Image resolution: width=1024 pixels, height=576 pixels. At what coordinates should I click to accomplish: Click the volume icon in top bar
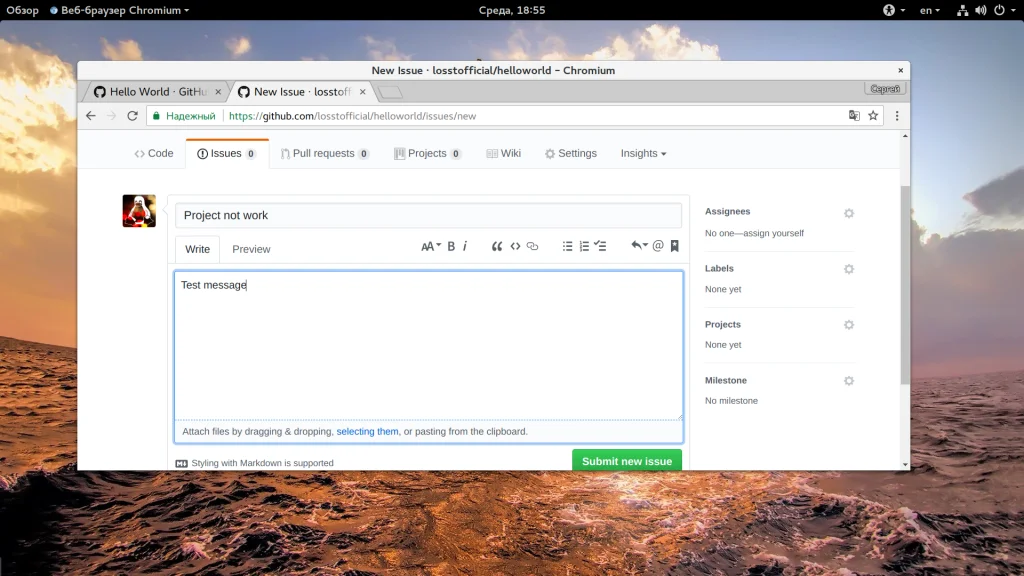coord(981,10)
